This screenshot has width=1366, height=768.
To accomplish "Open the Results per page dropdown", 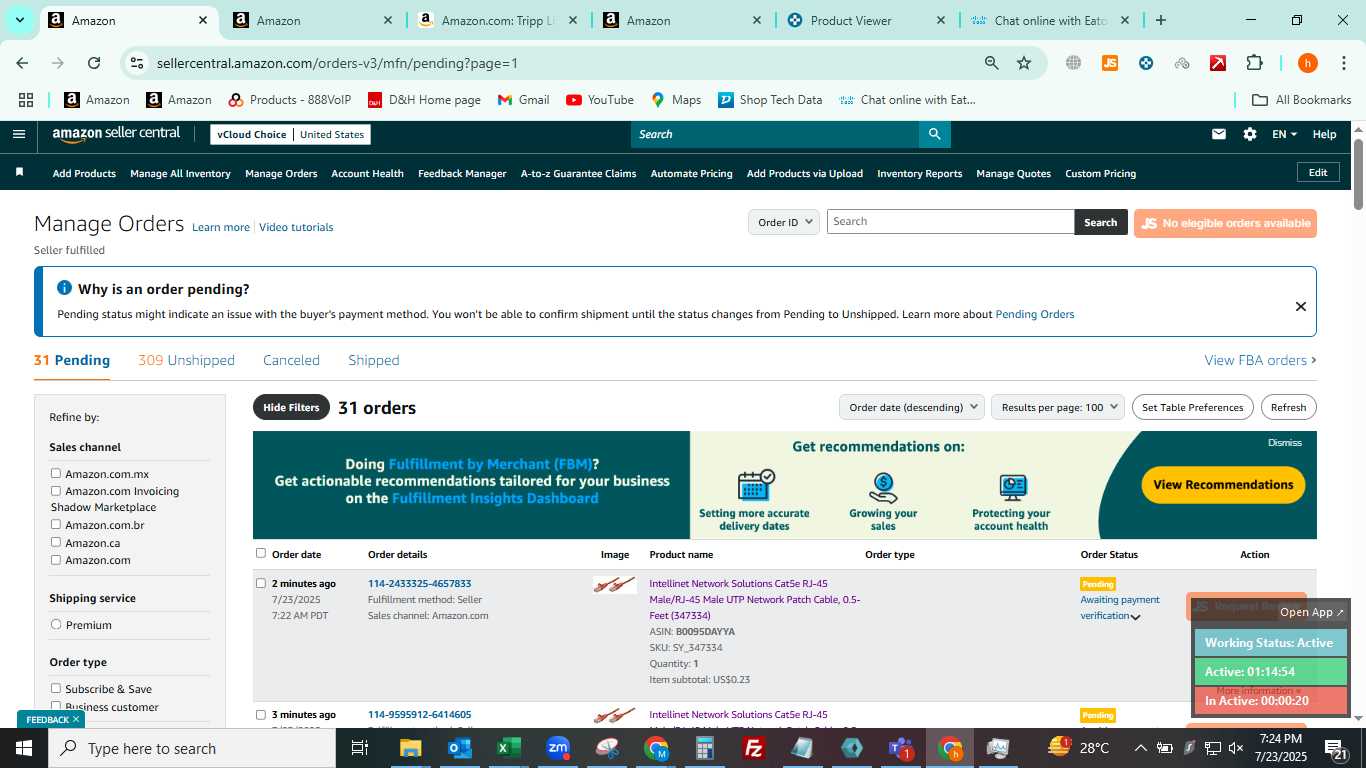I will tap(1058, 407).
